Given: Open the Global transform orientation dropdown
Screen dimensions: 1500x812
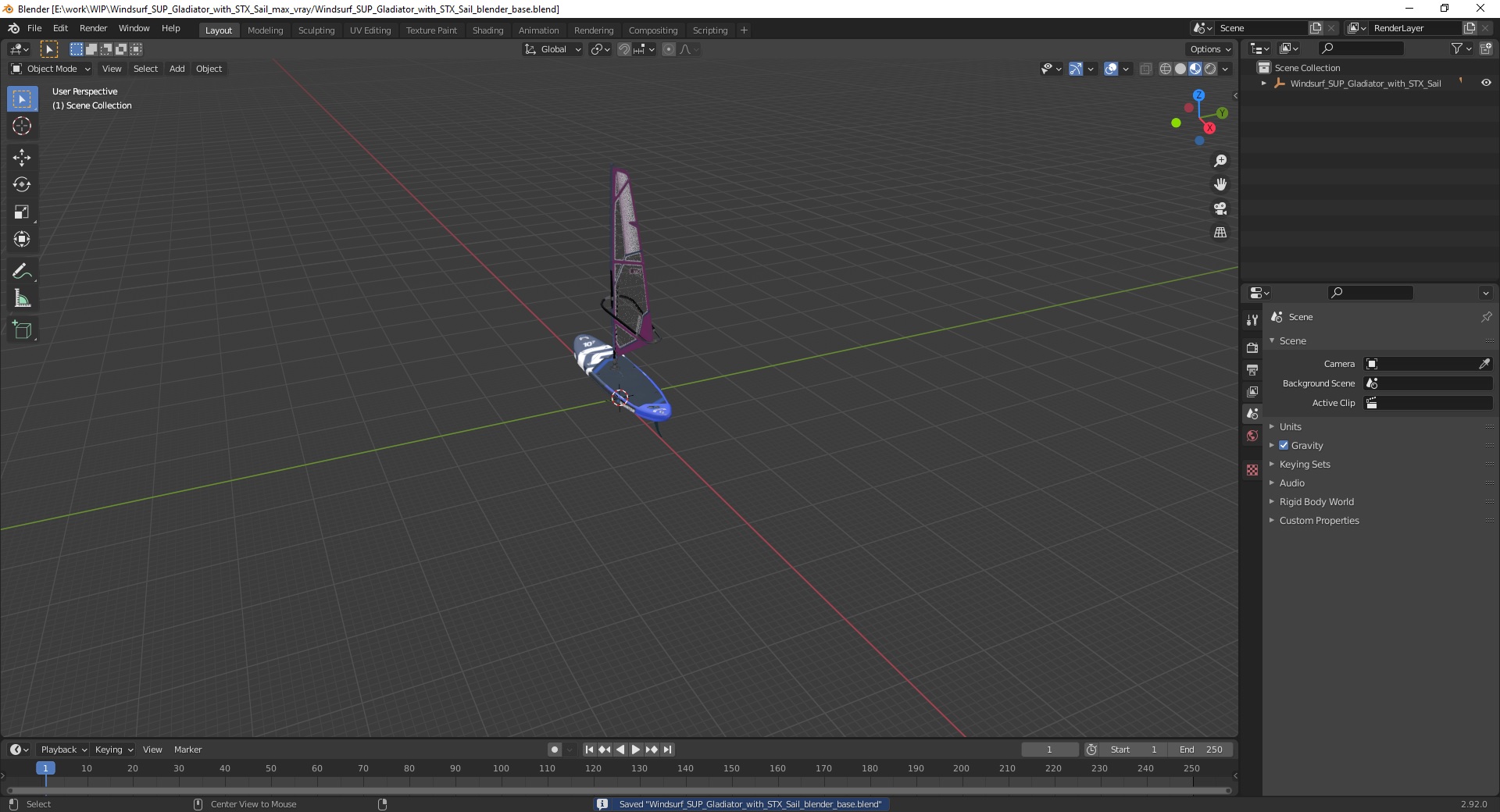Looking at the screenshot, I should [x=553, y=49].
